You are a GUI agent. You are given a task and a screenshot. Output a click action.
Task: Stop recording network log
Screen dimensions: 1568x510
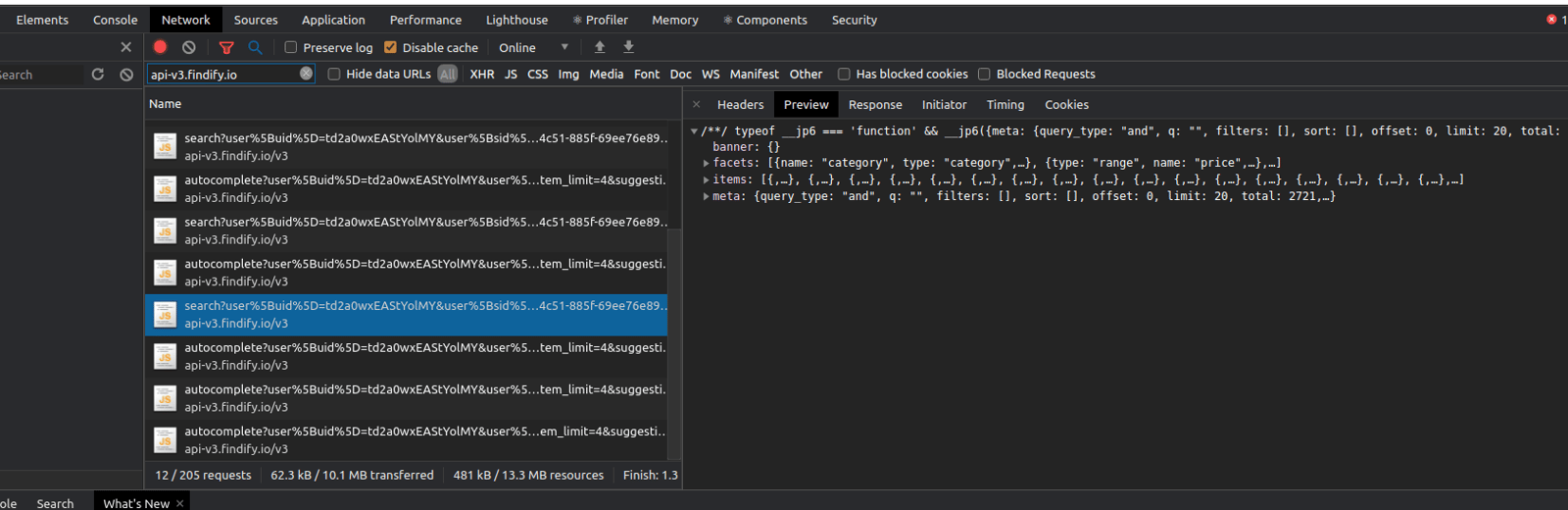161,47
